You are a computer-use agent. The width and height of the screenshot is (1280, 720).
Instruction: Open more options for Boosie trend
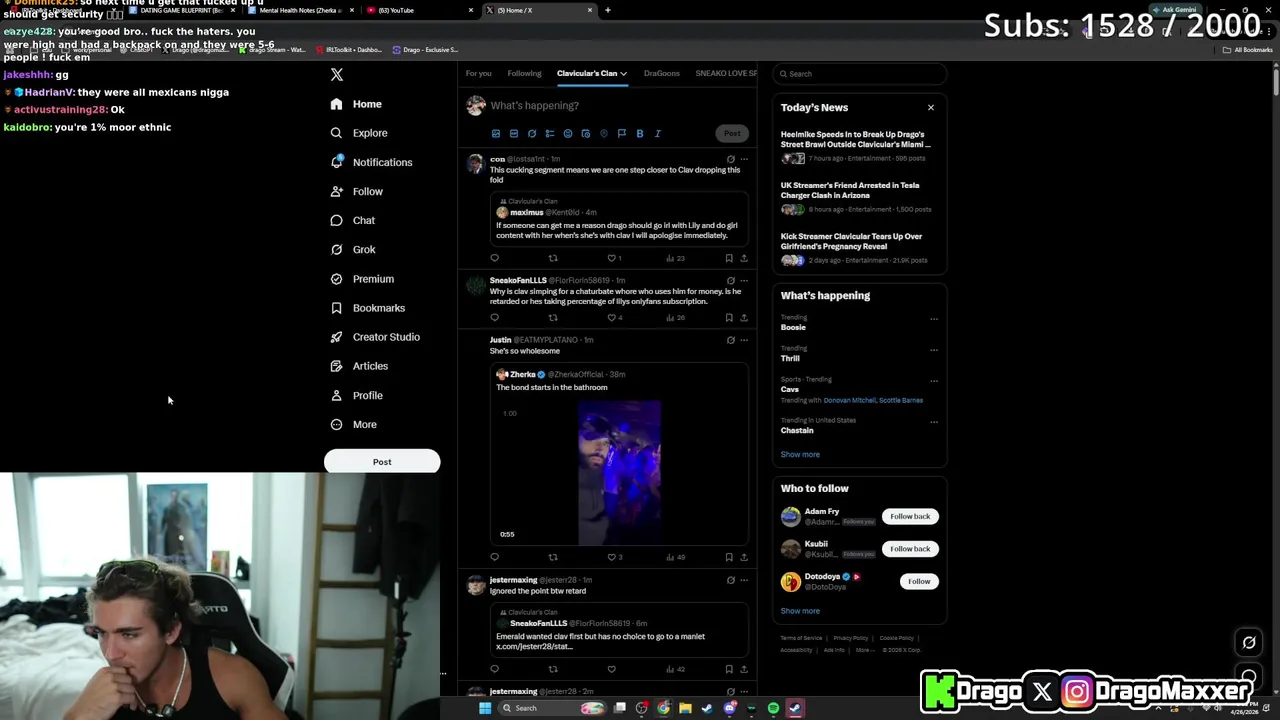click(934, 319)
